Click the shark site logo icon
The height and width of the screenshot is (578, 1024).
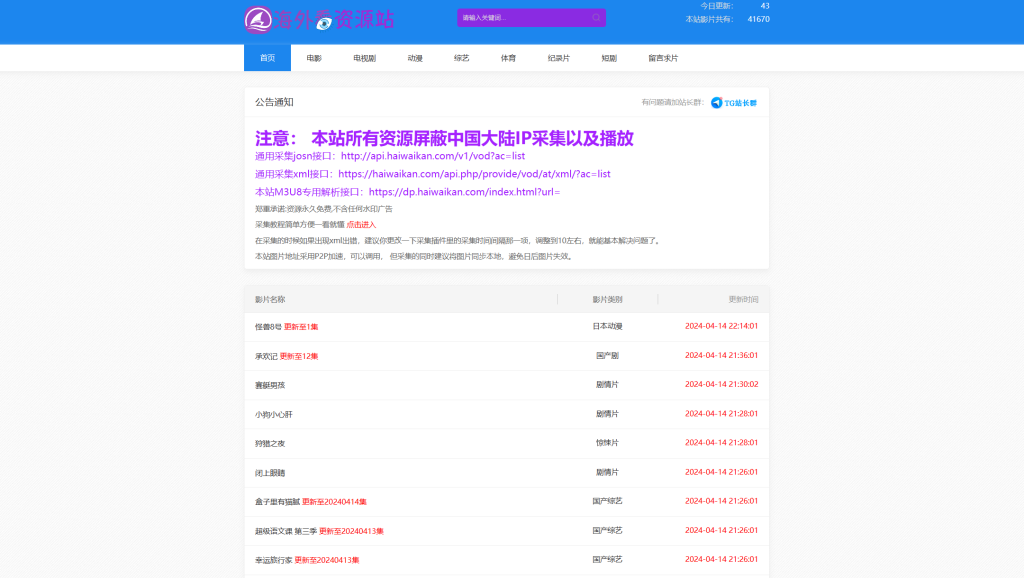(x=256, y=18)
